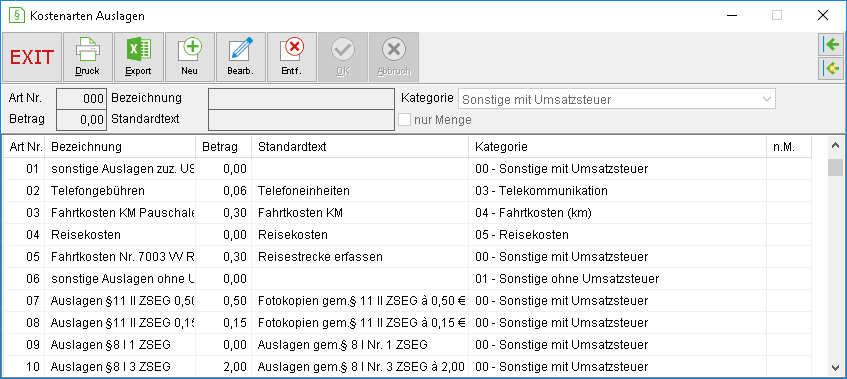Click the n.M. column header

pos(789,147)
